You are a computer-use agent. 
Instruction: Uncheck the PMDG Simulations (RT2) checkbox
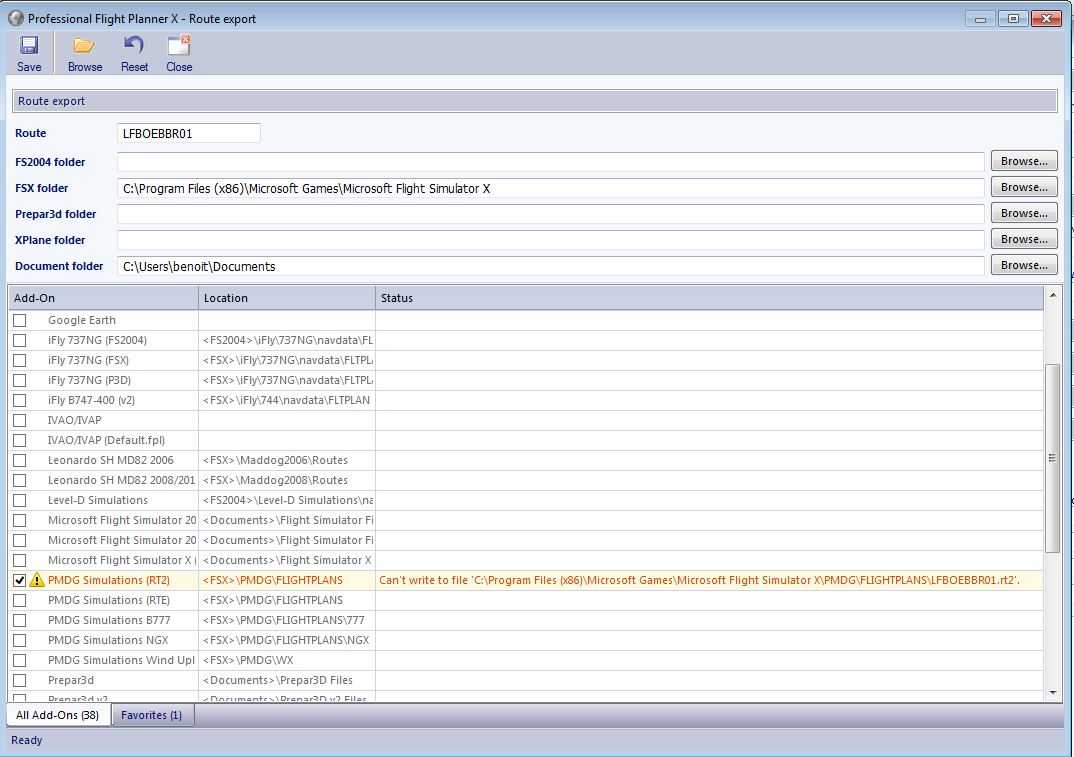pyautogui.click(x=20, y=580)
